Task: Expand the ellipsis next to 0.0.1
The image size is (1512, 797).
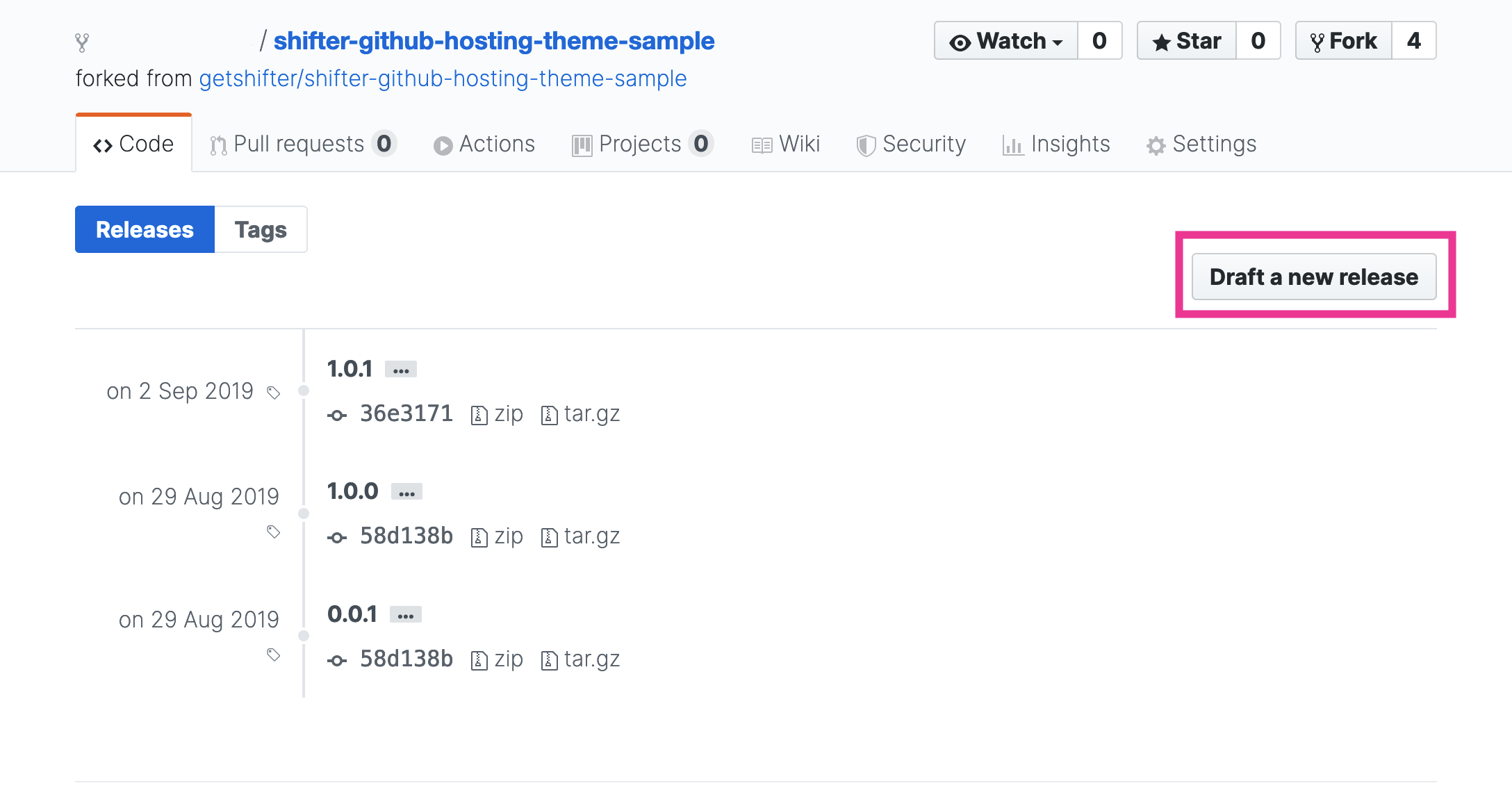Action: 406,615
